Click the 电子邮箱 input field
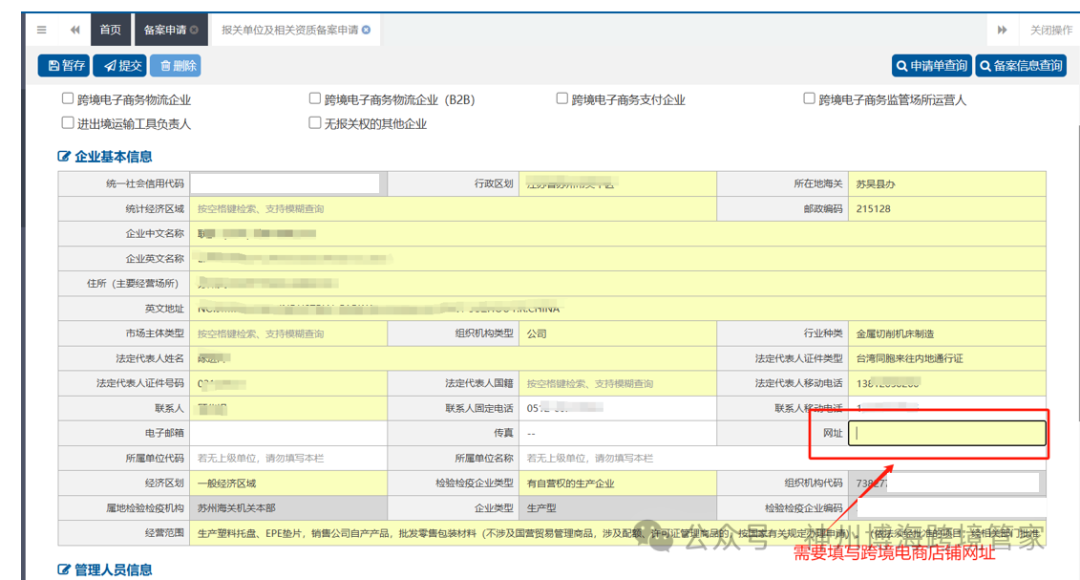Screen dimensions: 1080x580 (x=289, y=433)
